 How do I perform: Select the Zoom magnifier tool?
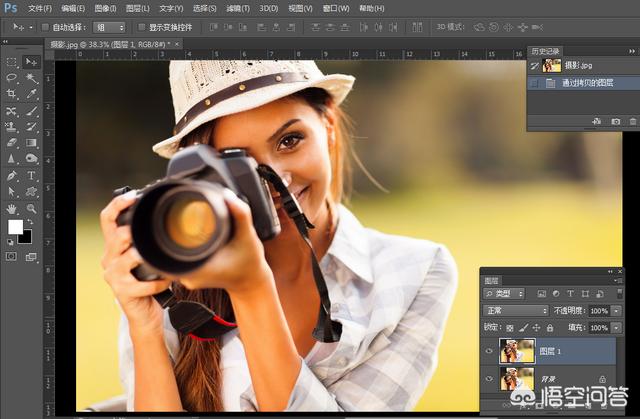(x=32, y=208)
